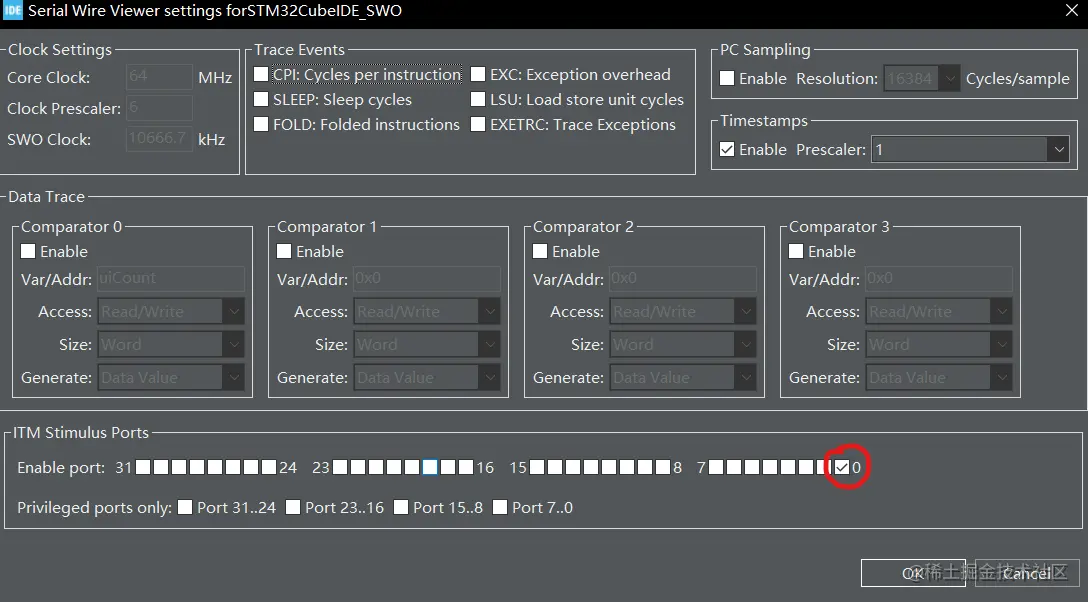Image resolution: width=1088 pixels, height=602 pixels.
Task: Open Comparator 3 Generate dropdown
Action: click(939, 377)
